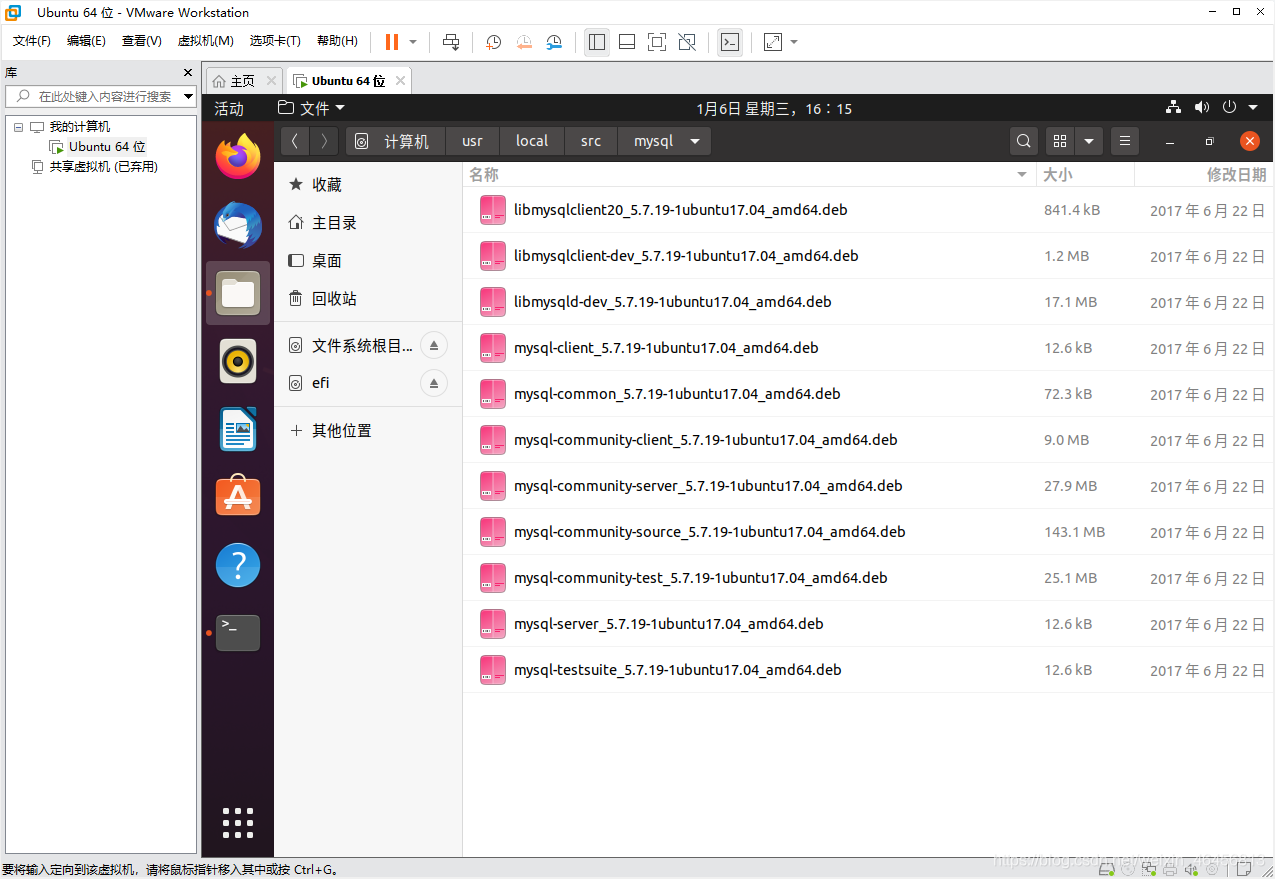Open the mysql path dropdown

[695, 141]
